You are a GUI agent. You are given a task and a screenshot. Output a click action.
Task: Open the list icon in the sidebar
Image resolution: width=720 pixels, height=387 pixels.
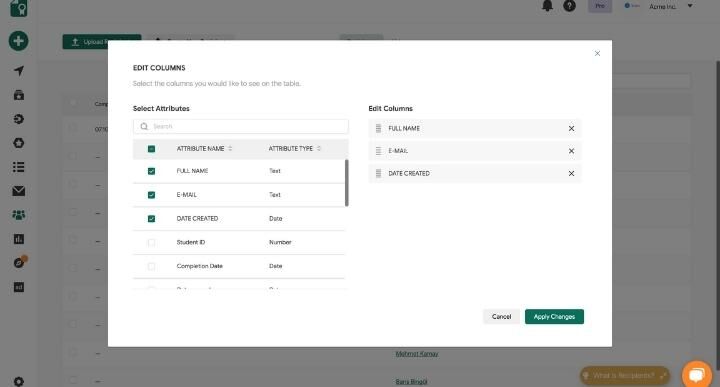[x=18, y=167]
